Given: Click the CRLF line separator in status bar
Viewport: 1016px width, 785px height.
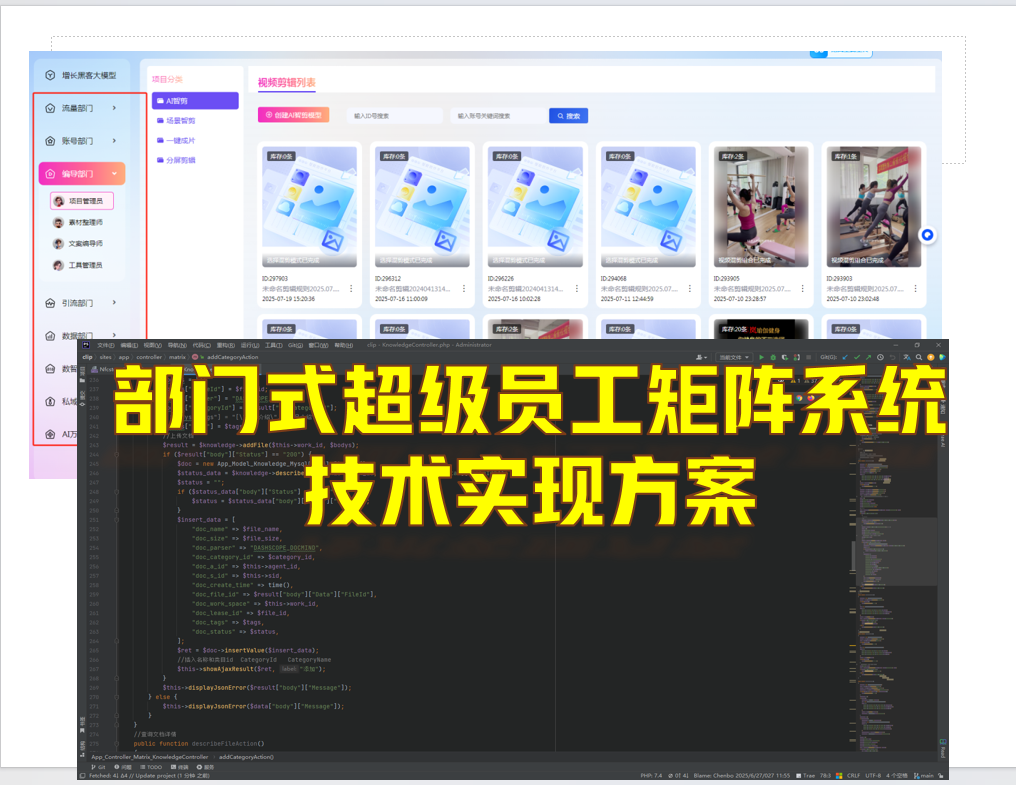Looking at the screenshot, I should [x=853, y=775].
